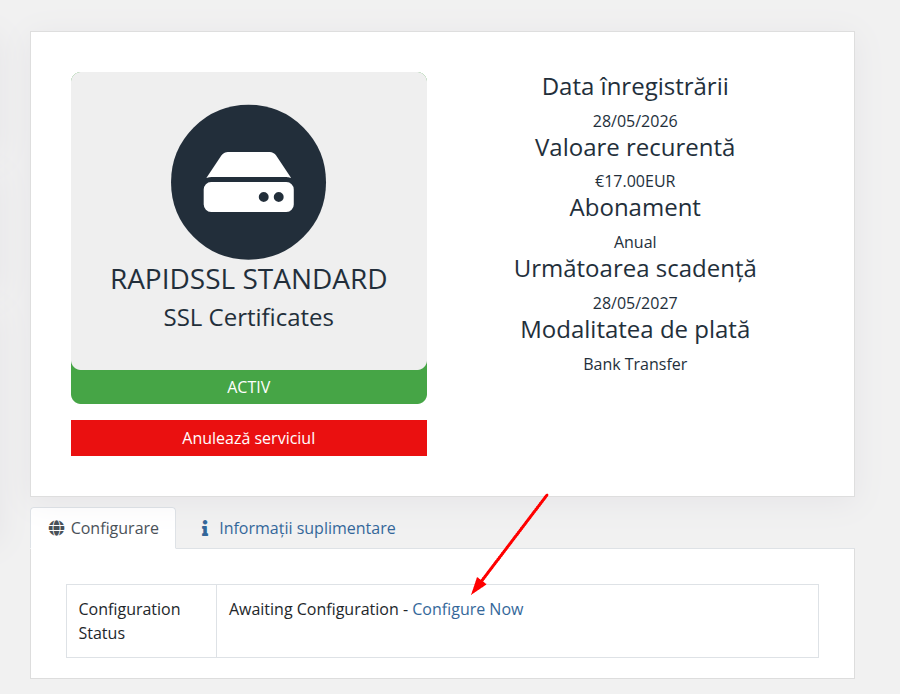Click the Configure Now link
900x694 pixels.
[x=468, y=609]
